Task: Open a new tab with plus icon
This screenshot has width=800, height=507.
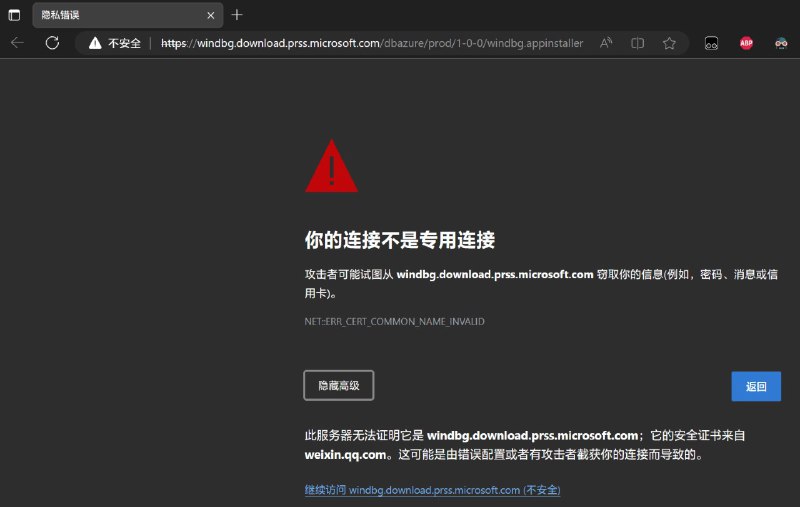Action: point(237,15)
